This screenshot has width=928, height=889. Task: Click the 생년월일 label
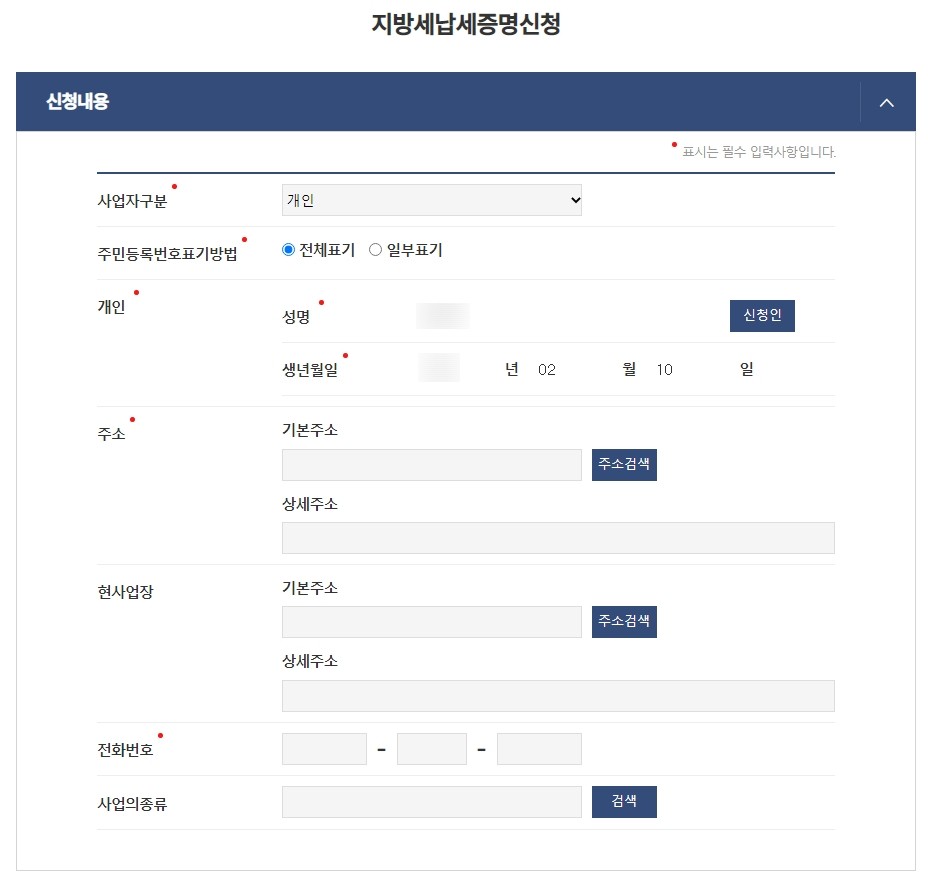tap(310, 370)
